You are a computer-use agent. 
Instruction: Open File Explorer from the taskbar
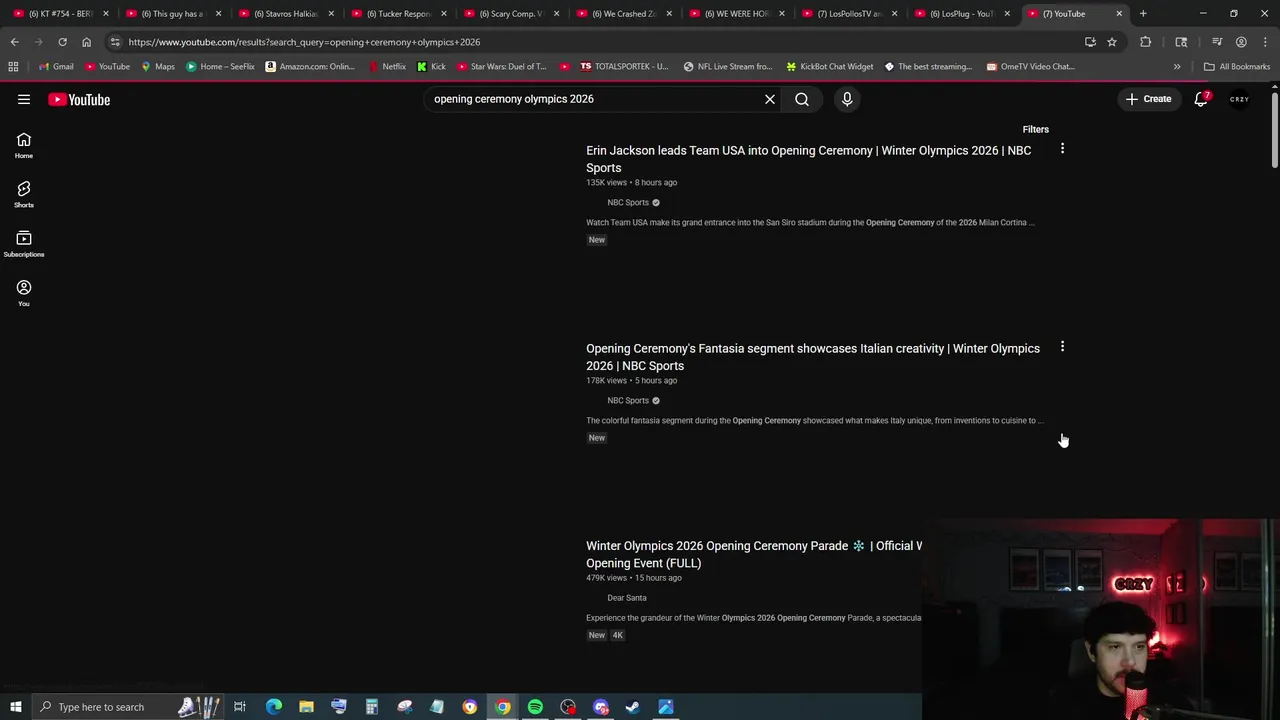(x=306, y=707)
